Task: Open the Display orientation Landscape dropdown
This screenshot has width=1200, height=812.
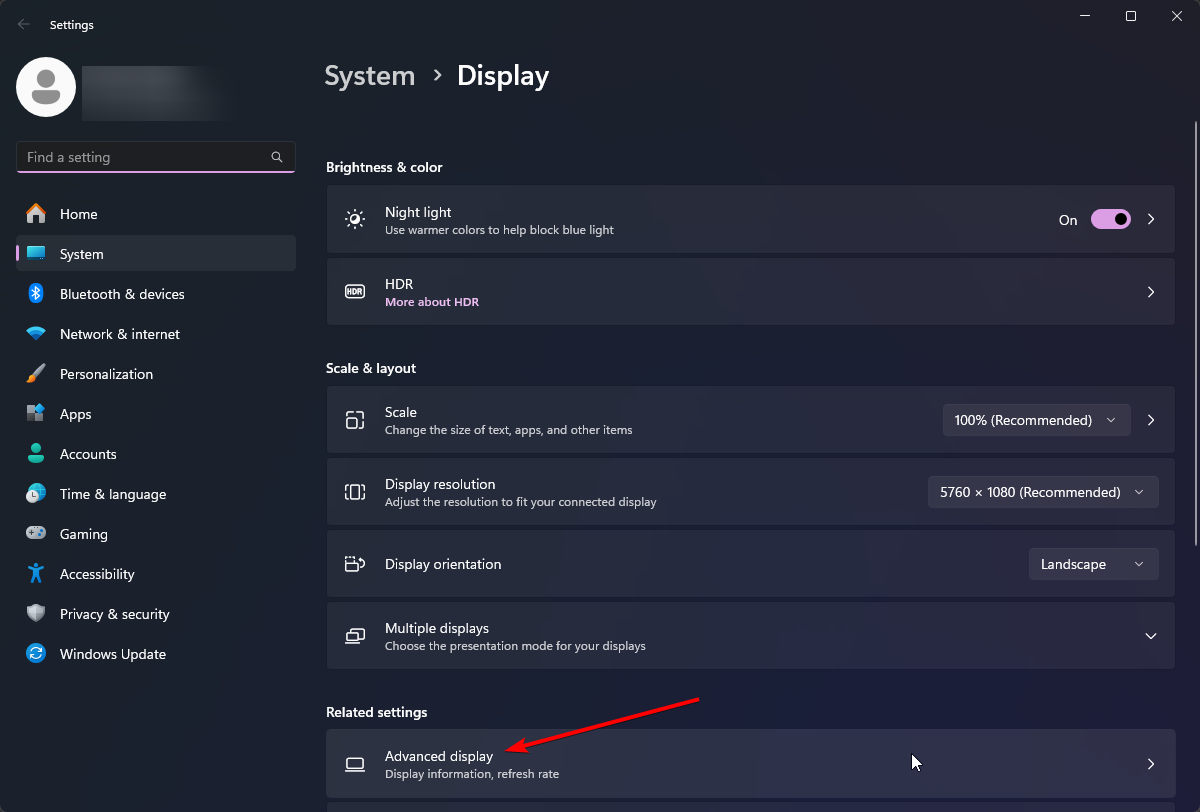Action: [1094, 564]
